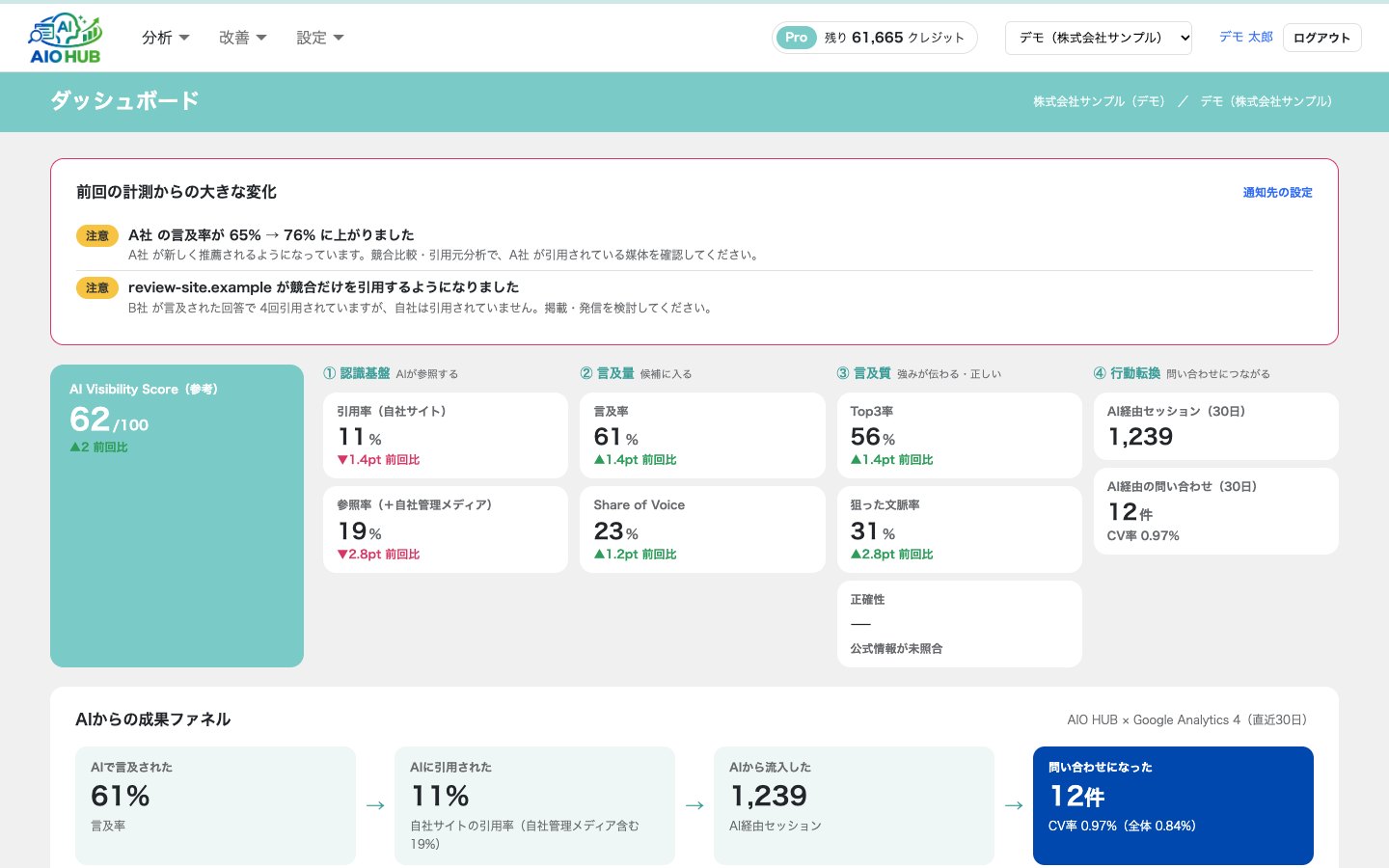Screen dimensions: 1389x868
Task: Click the ダッシュボード page title
Action: (x=125, y=101)
